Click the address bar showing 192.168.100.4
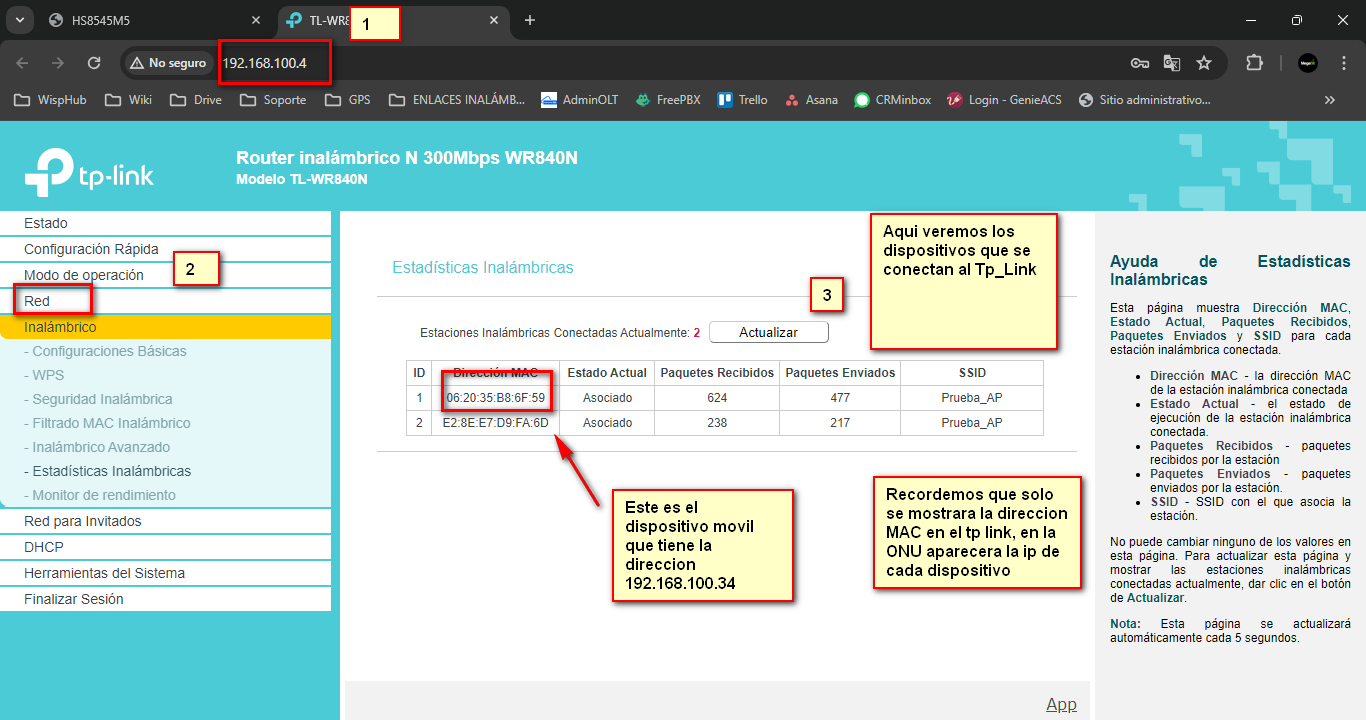 pos(264,63)
